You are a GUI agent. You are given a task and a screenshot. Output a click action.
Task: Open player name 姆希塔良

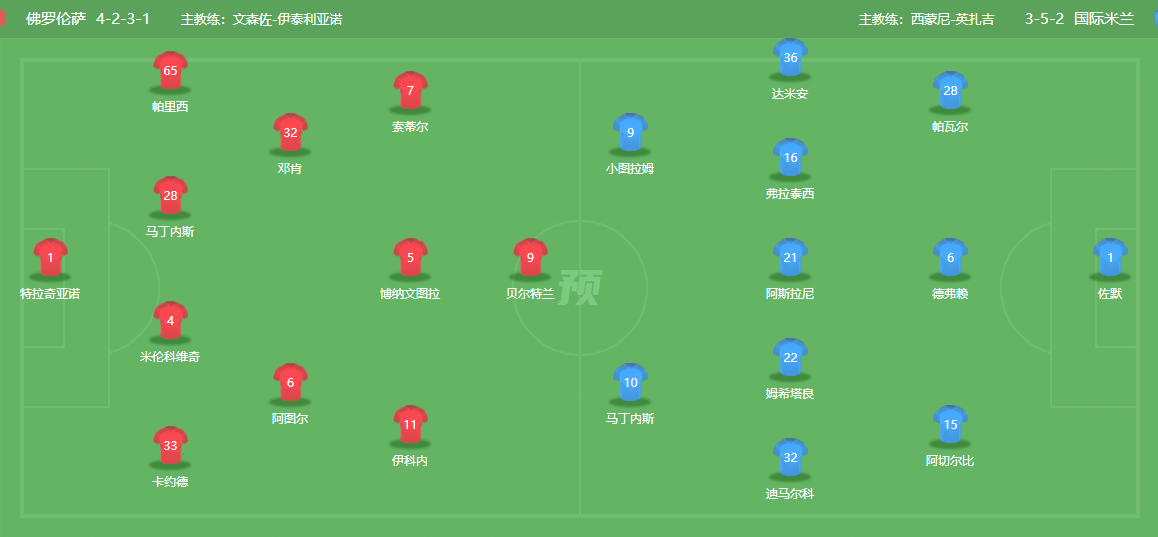click(x=790, y=394)
